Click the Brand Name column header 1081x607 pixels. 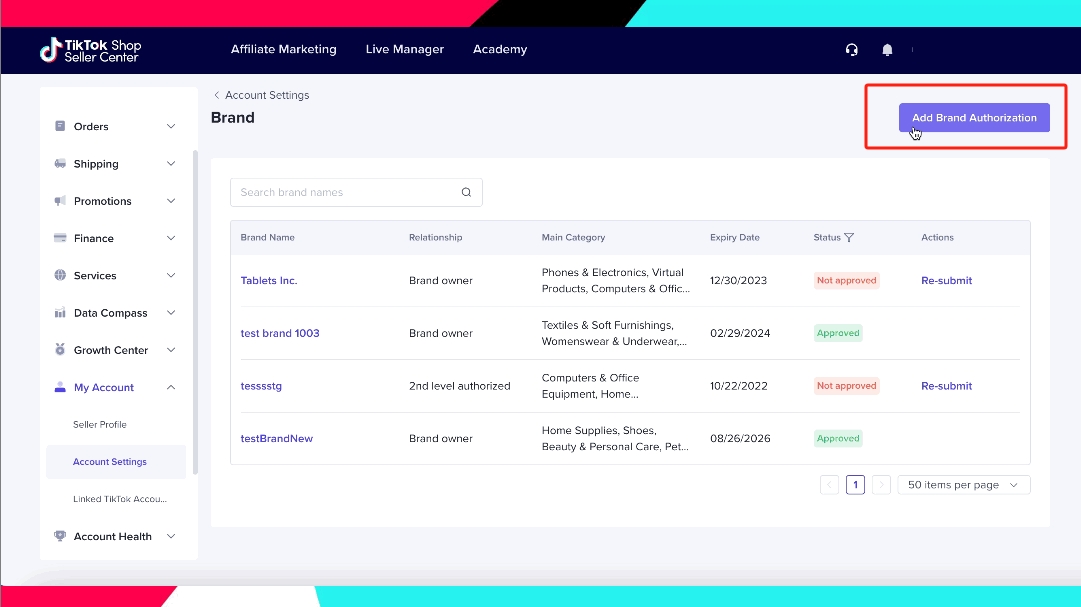267,237
